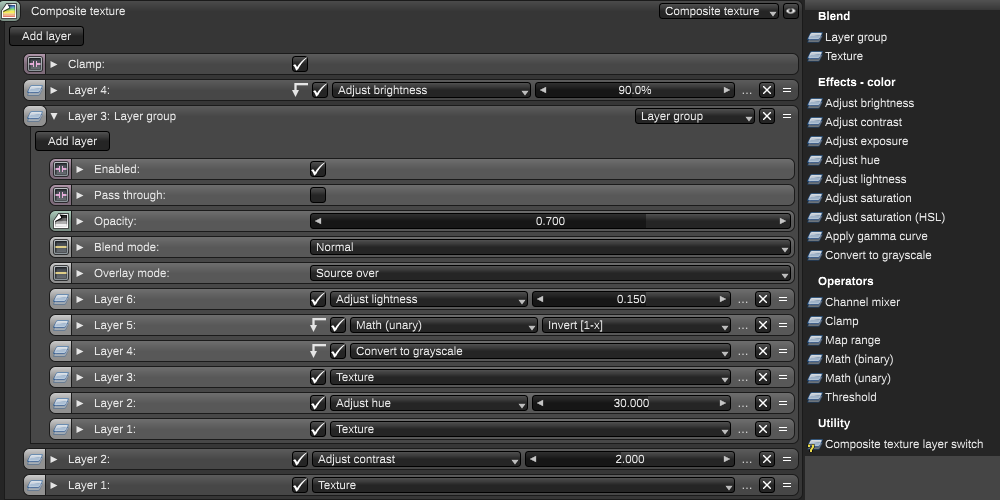Click the drag handle on nested Layer 6
Image resolution: width=1000 pixels, height=500 pixels.
pyautogui.click(x=786, y=299)
